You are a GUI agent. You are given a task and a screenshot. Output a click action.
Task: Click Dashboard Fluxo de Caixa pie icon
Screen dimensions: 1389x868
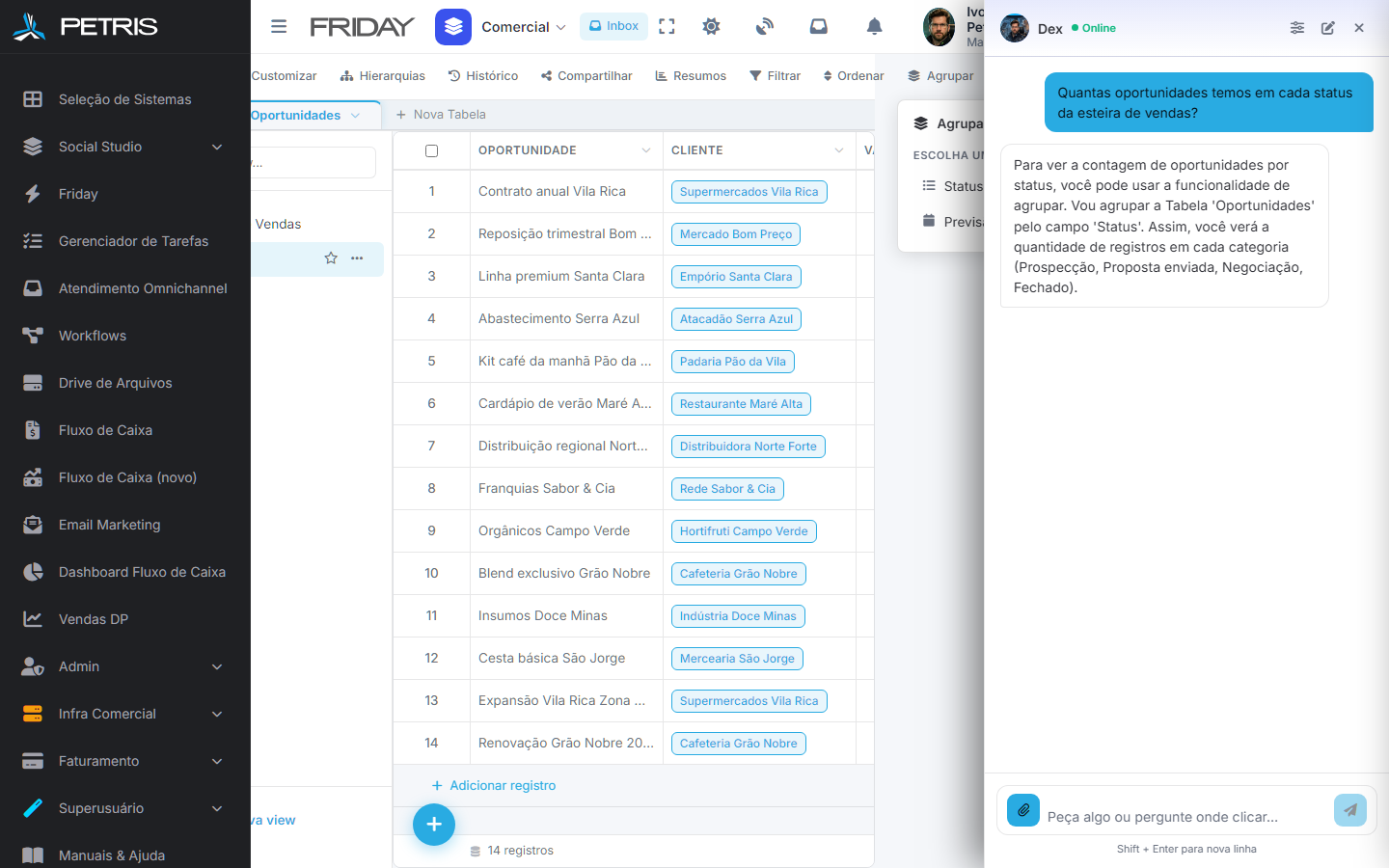coord(33,572)
